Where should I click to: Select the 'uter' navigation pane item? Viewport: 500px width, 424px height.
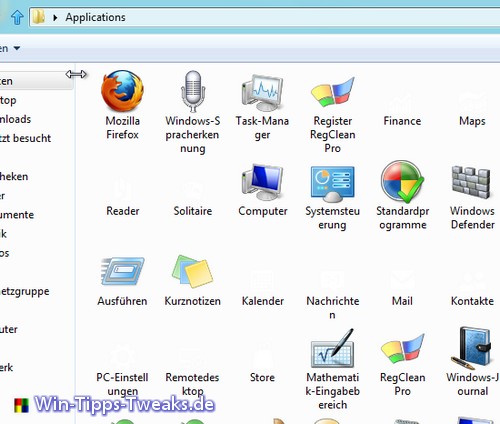pyautogui.click(x=9, y=329)
